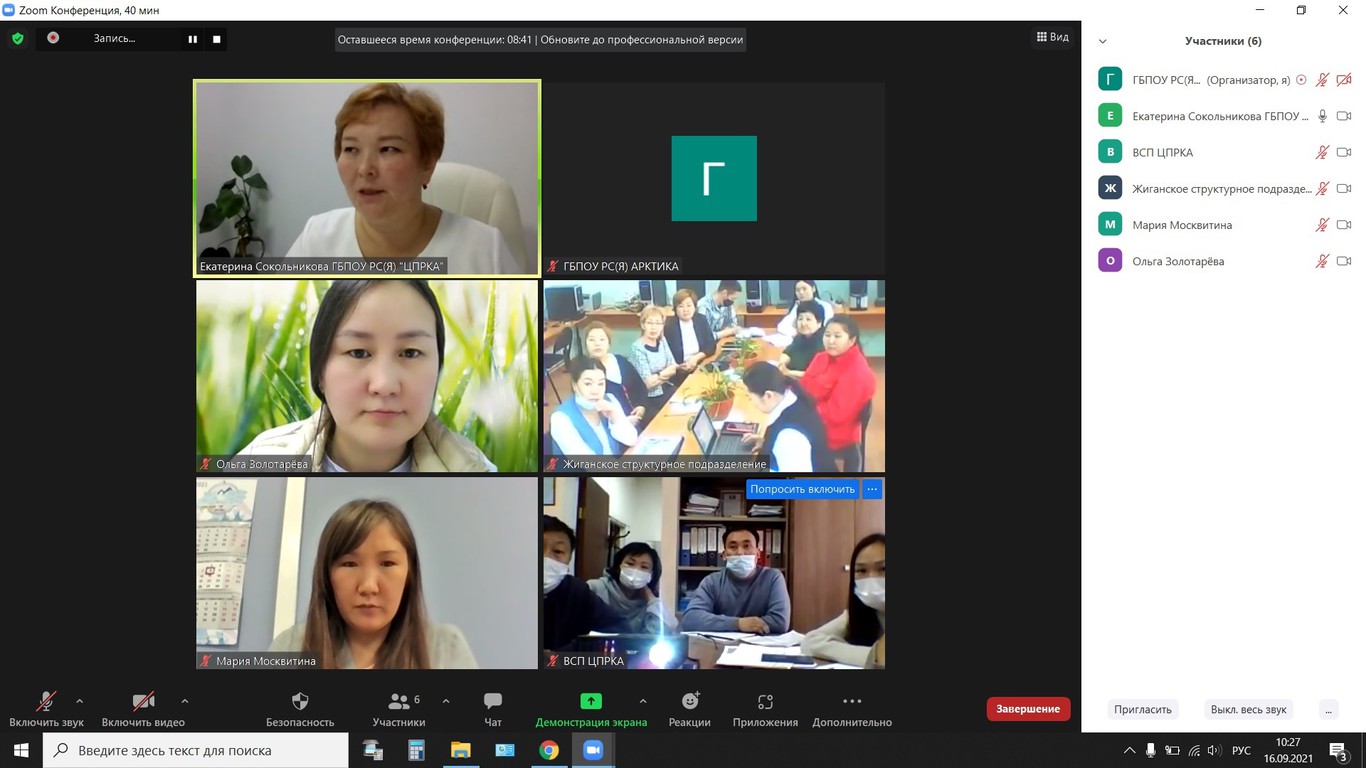Start screen sharing with Демонстрация экрана
1366x768 pixels.
(x=591, y=702)
